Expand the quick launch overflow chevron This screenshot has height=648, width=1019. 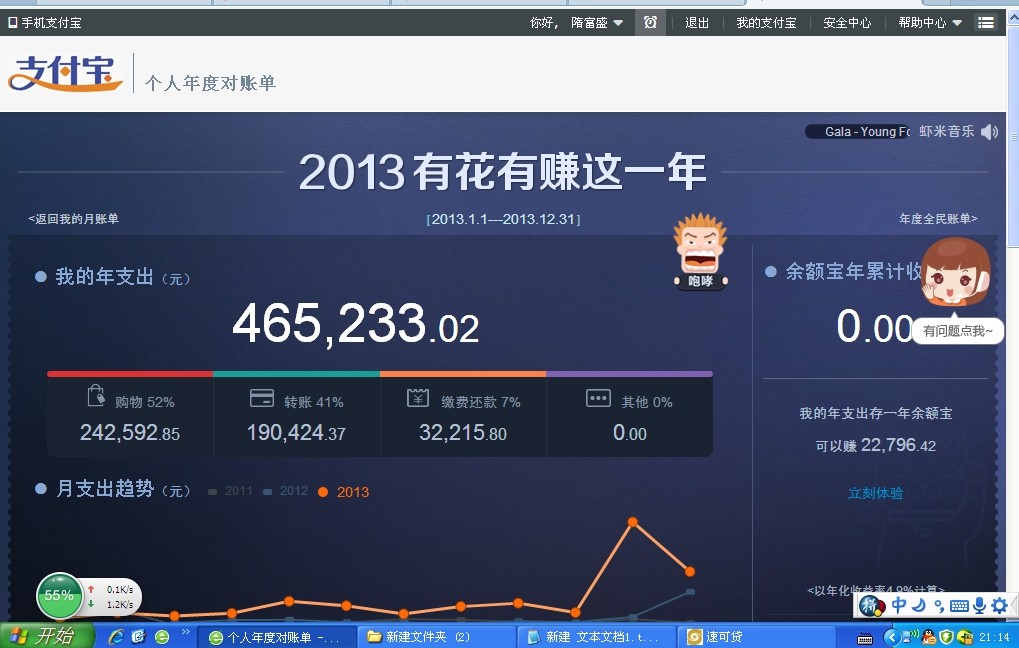(185, 632)
